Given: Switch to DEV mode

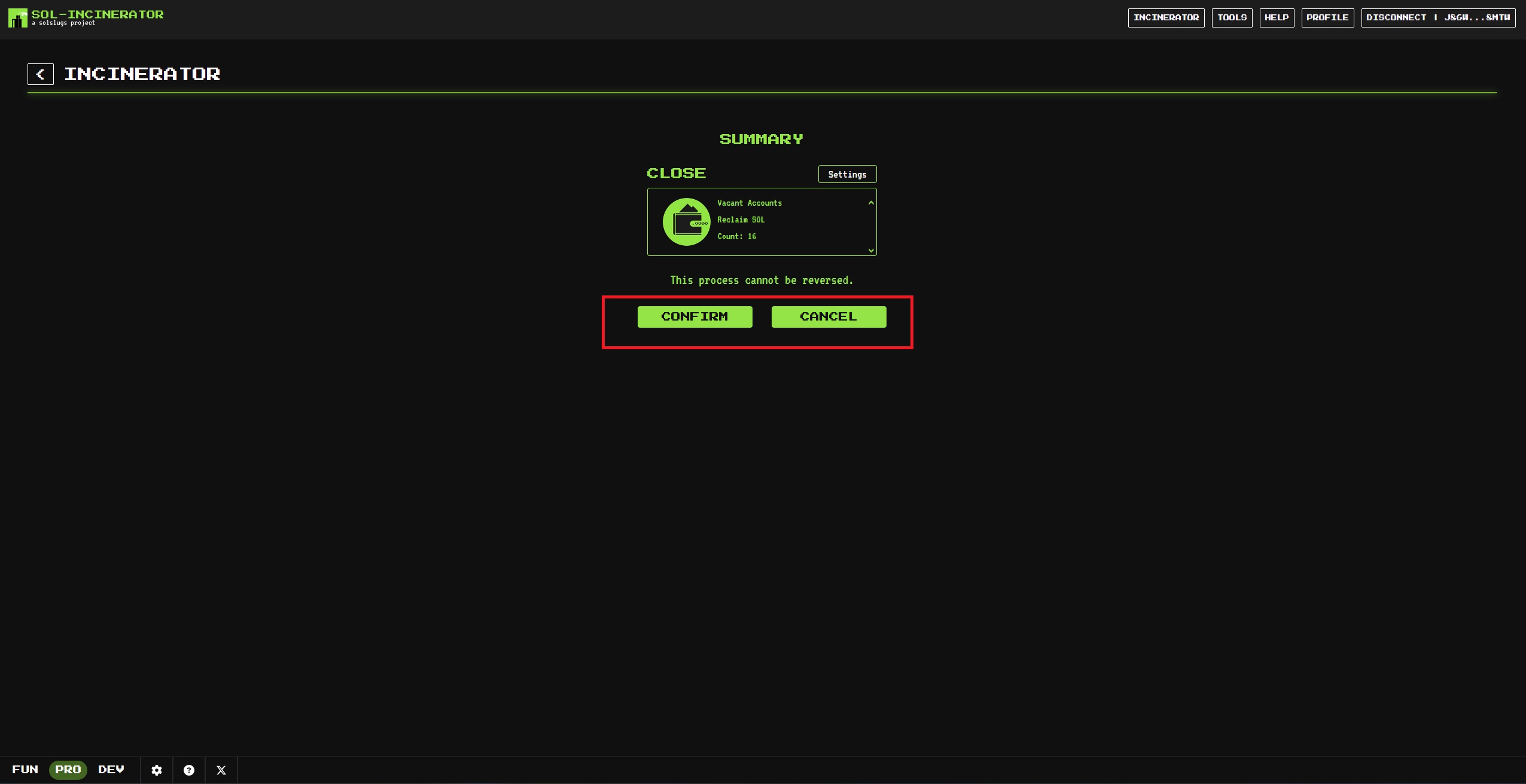Looking at the screenshot, I should [x=111, y=770].
